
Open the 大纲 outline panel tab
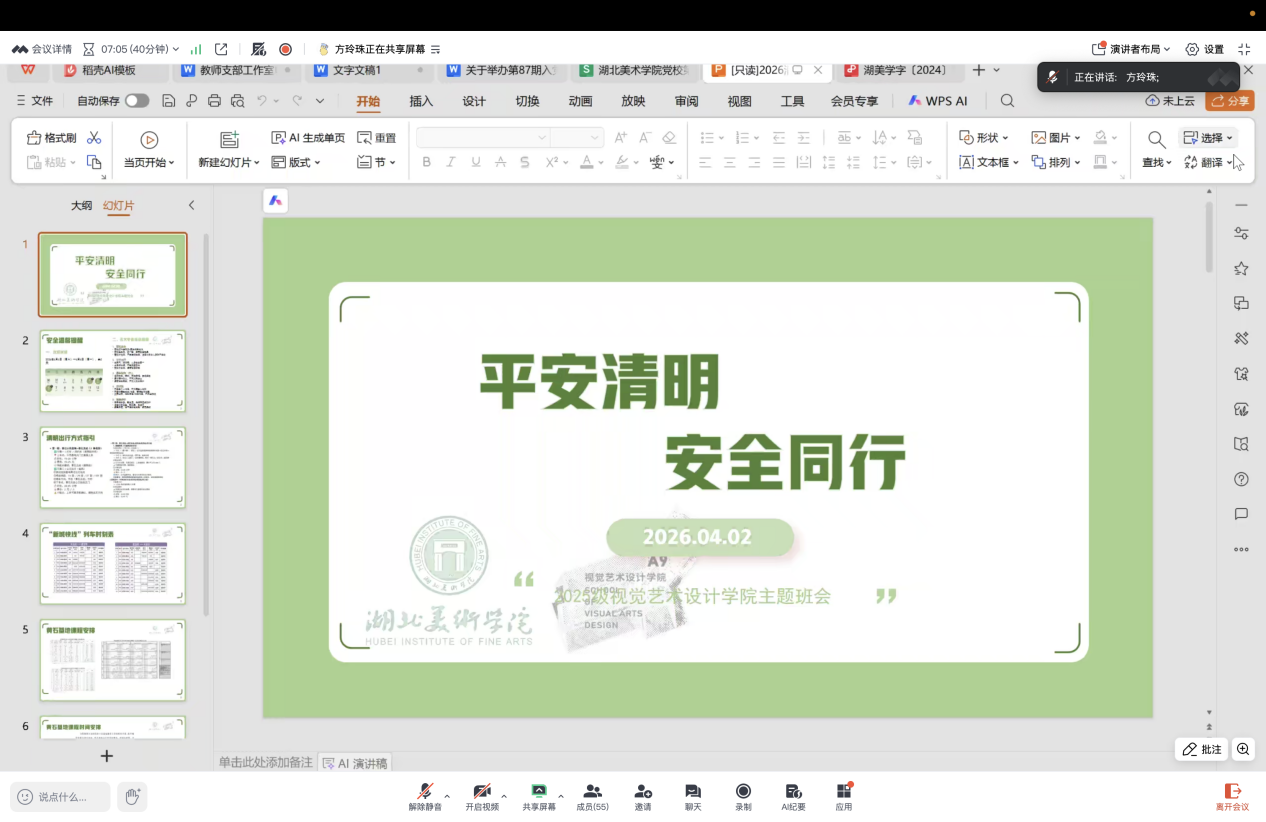81,206
